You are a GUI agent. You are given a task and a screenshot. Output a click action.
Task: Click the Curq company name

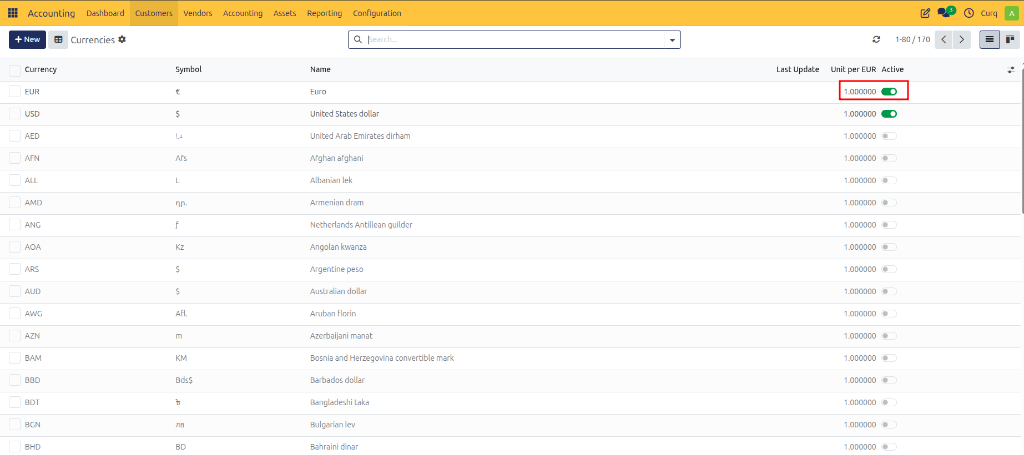click(x=989, y=13)
